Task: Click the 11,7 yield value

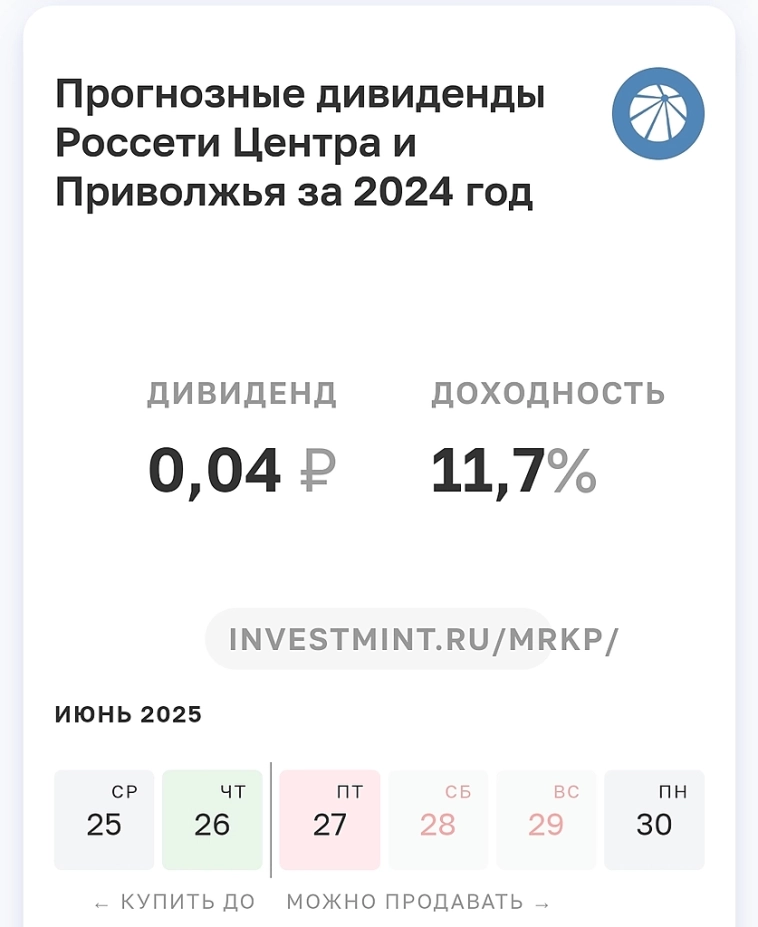Action: pyautogui.click(x=488, y=472)
